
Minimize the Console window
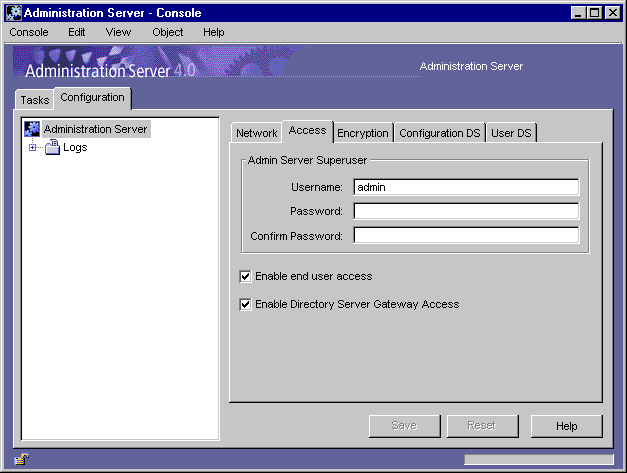point(578,13)
